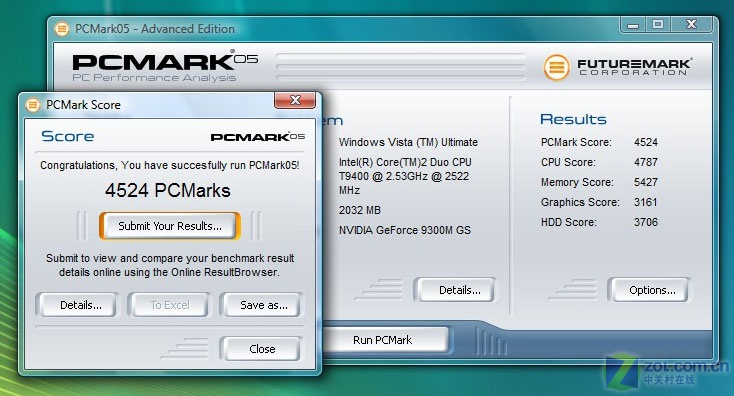Click the Online ResultBrowser description text
The width and height of the screenshot is (734, 396).
[169, 265]
